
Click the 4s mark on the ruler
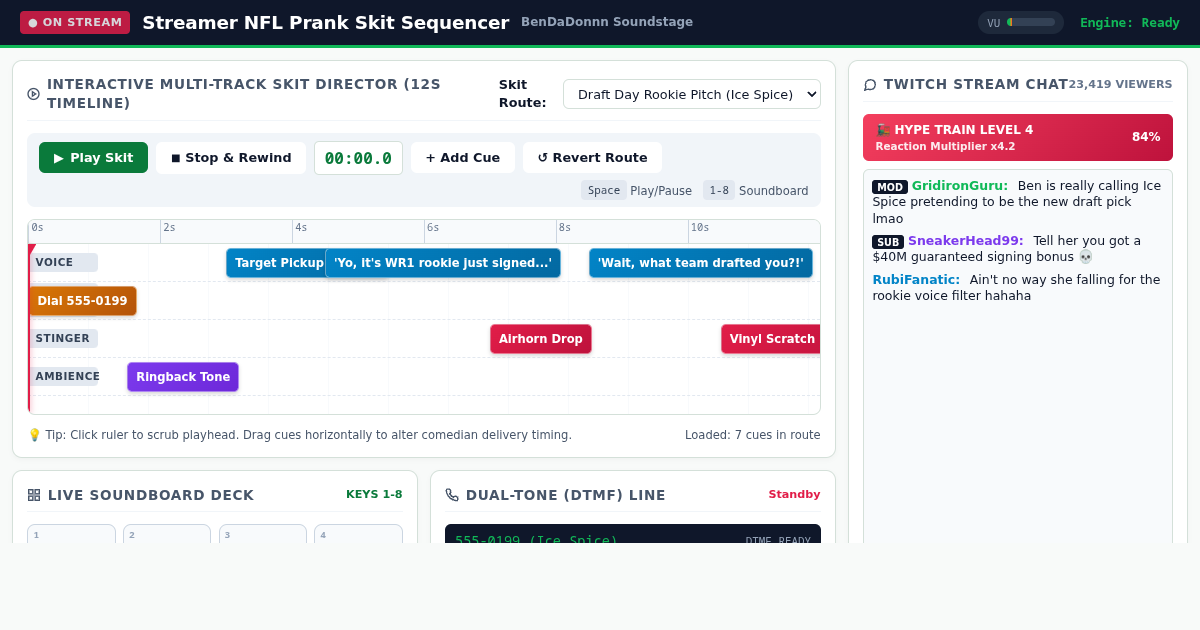(x=301, y=228)
